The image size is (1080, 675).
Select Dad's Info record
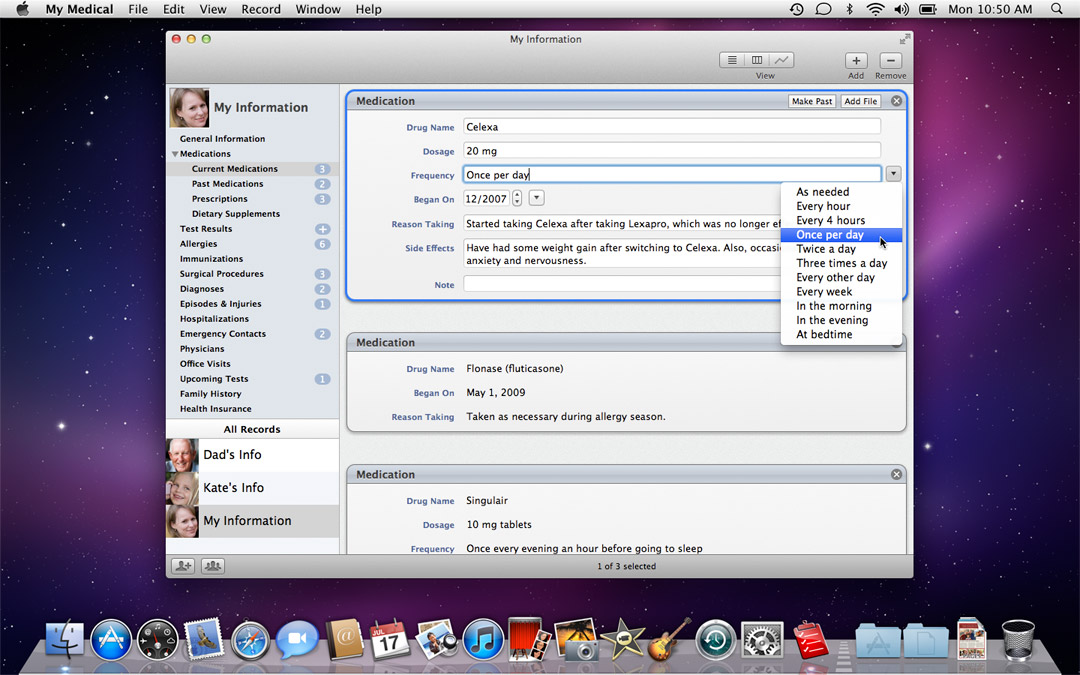click(x=232, y=455)
